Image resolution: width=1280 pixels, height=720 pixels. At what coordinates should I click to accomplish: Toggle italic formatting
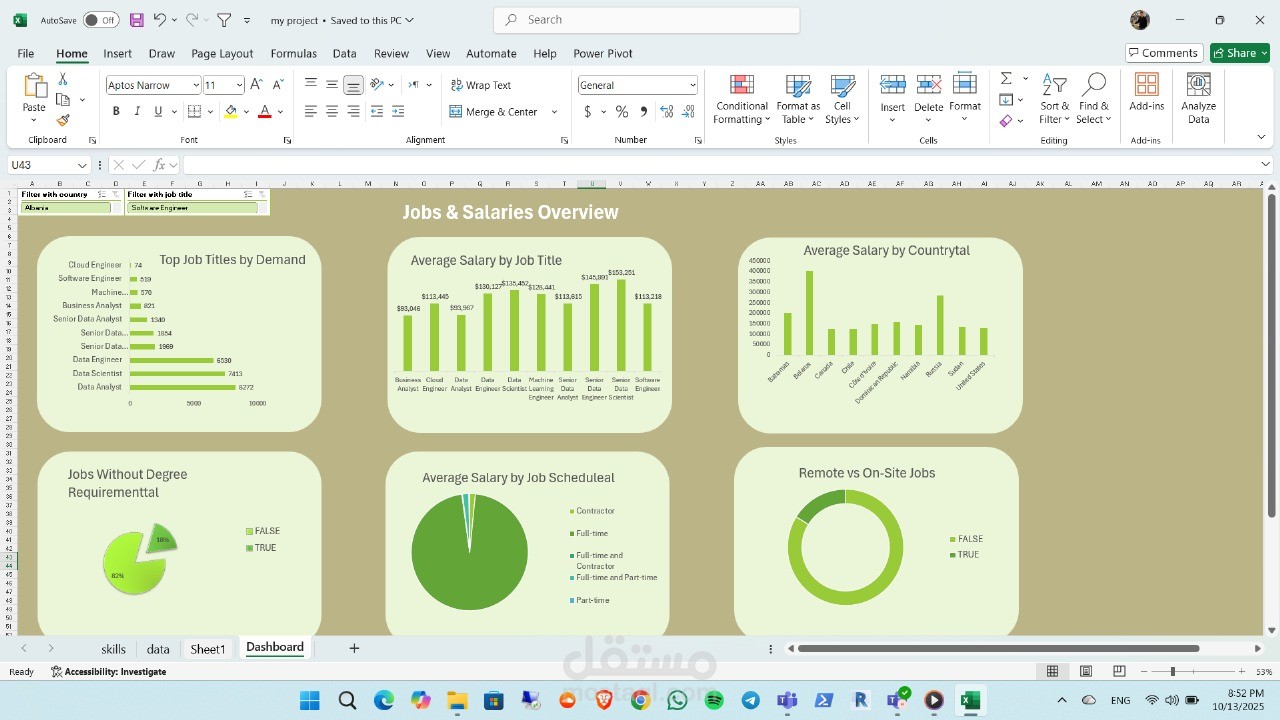pyautogui.click(x=137, y=111)
